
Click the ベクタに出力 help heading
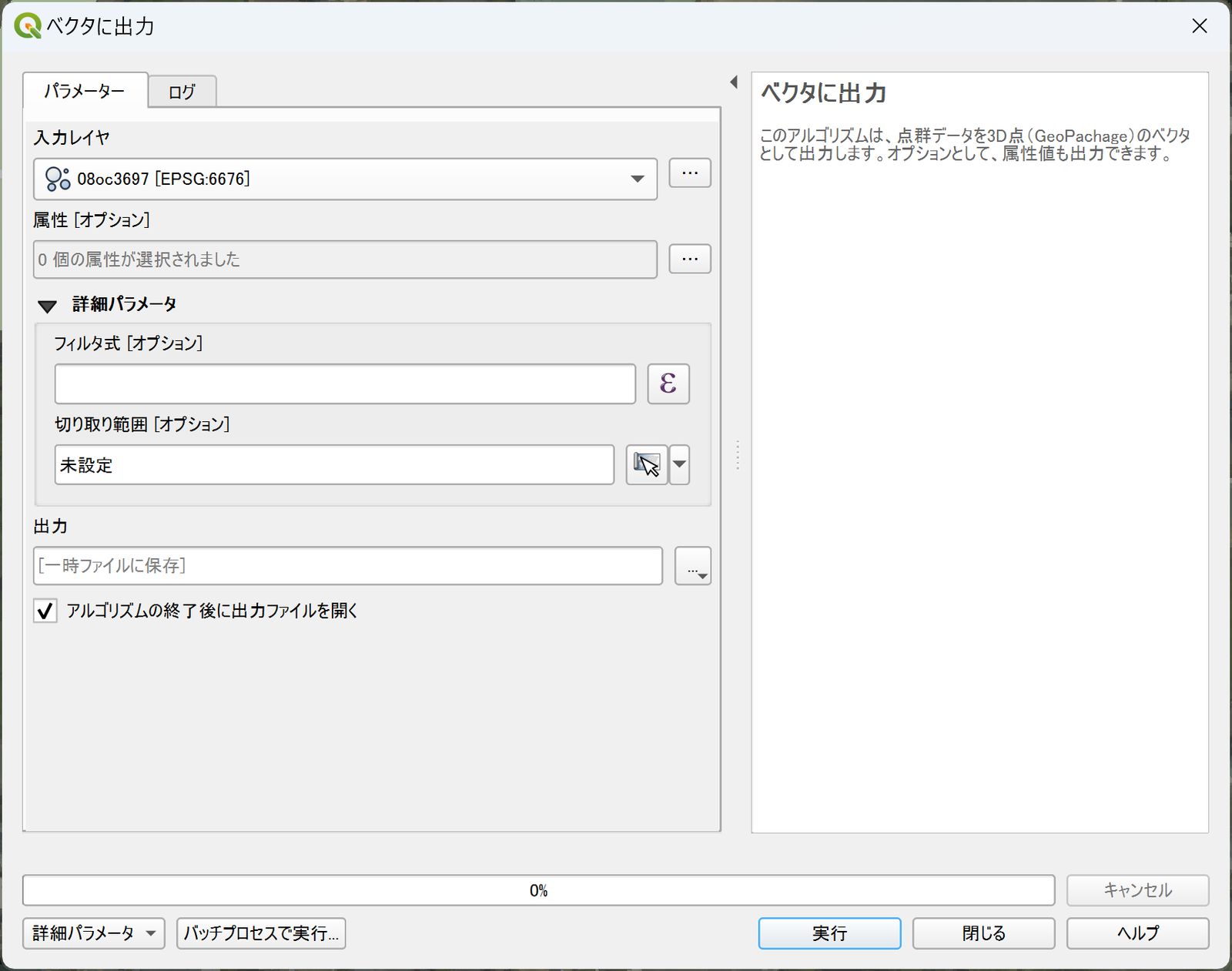pos(824,93)
